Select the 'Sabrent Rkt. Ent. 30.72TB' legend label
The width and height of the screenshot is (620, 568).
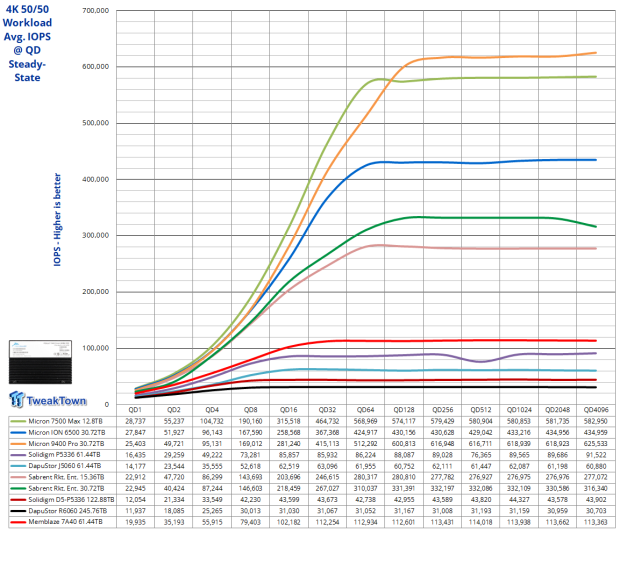66,488
